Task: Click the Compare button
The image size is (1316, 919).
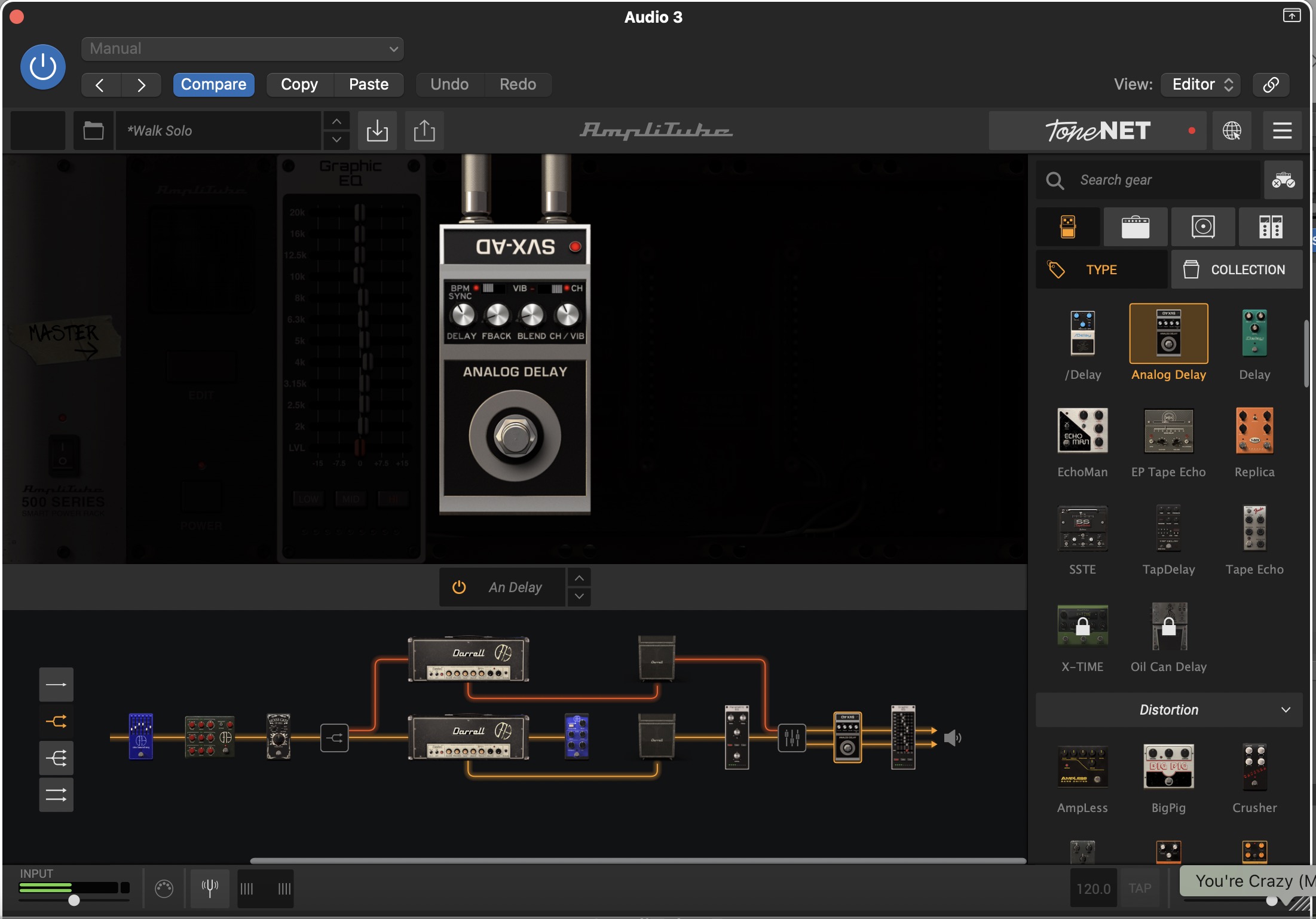Action: point(213,84)
